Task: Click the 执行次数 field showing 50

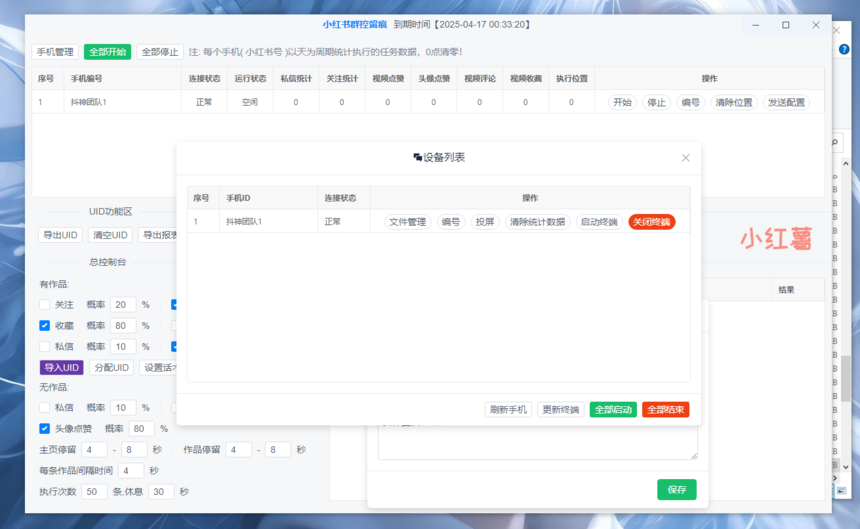Action: 94,492
